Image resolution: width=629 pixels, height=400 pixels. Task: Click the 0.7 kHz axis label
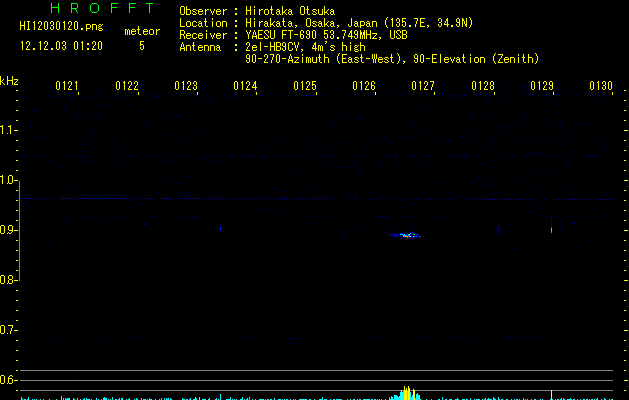pos(8,330)
